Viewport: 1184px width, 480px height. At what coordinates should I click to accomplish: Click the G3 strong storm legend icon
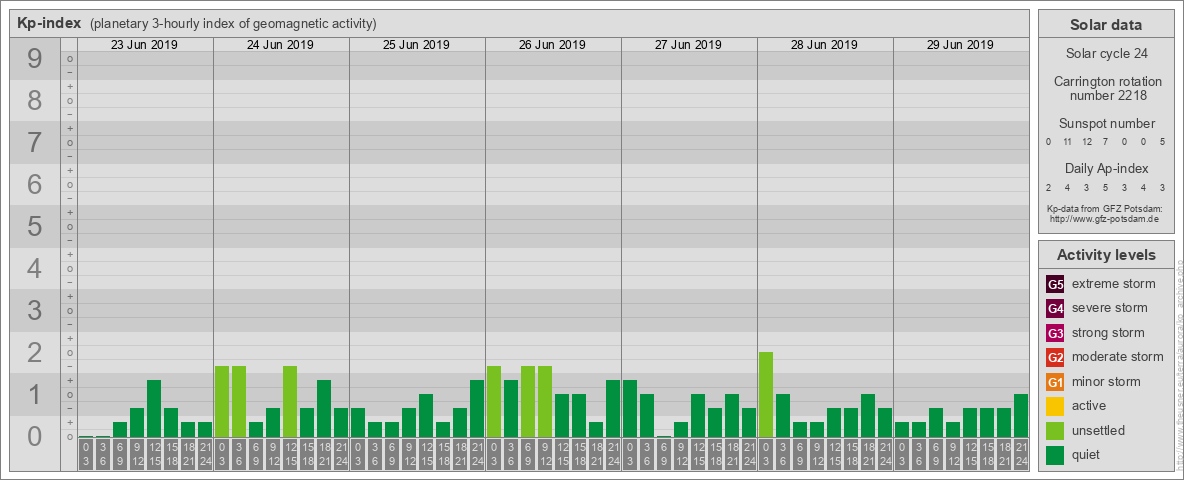pyautogui.click(x=1055, y=333)
